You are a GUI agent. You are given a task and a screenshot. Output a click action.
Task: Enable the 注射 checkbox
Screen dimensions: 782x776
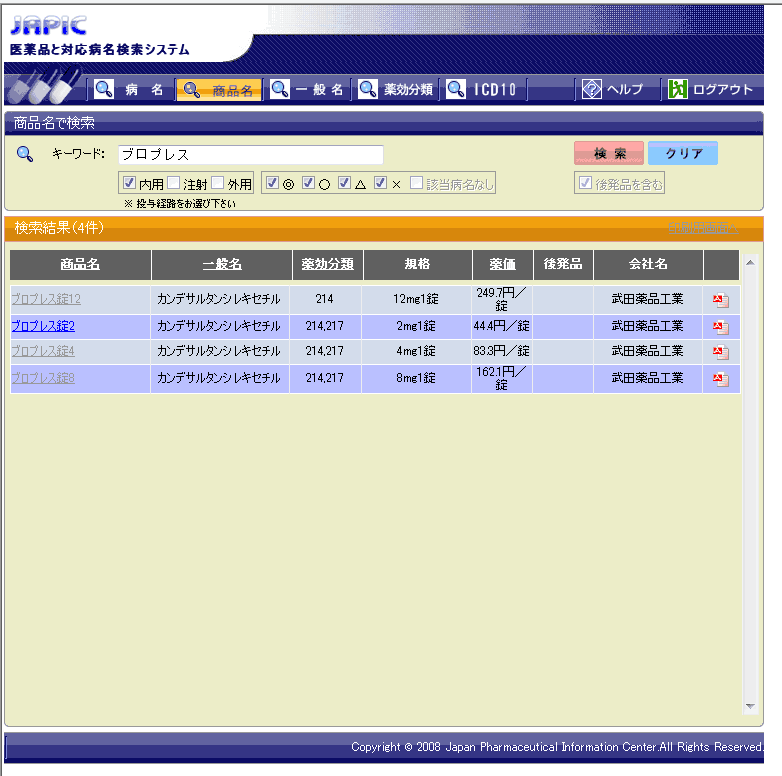click(173, 184)
